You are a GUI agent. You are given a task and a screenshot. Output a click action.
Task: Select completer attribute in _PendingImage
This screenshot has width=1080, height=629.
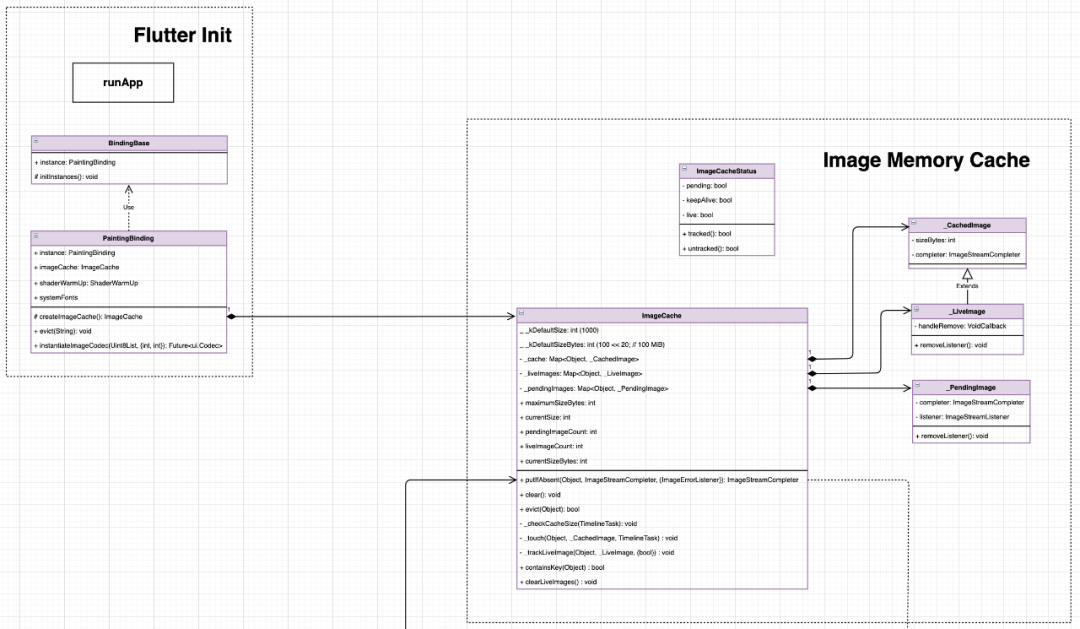click(971, 402)
